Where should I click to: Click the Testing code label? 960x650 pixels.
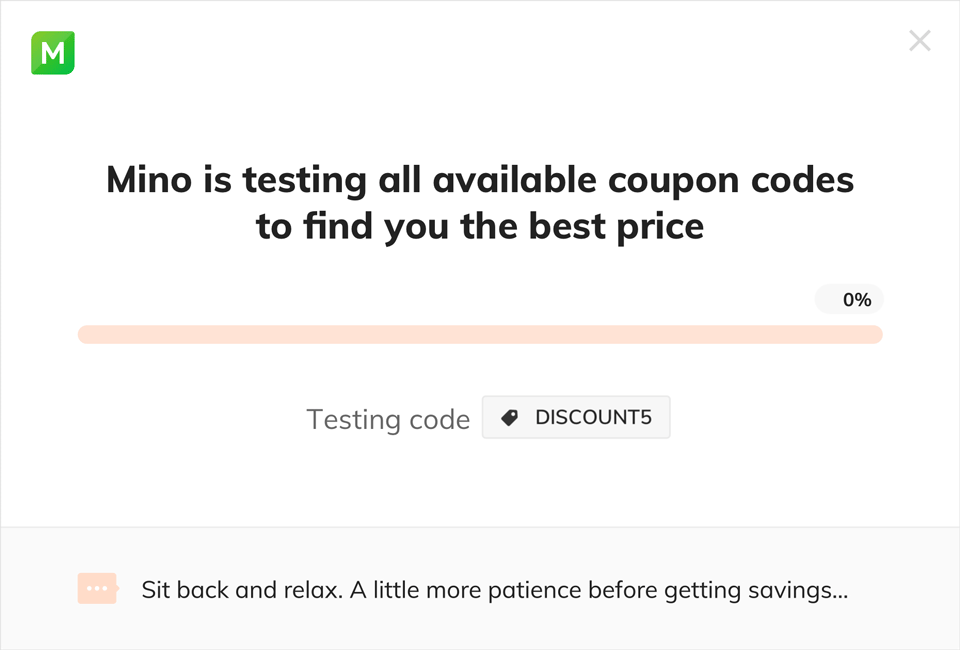coord(388,419)
